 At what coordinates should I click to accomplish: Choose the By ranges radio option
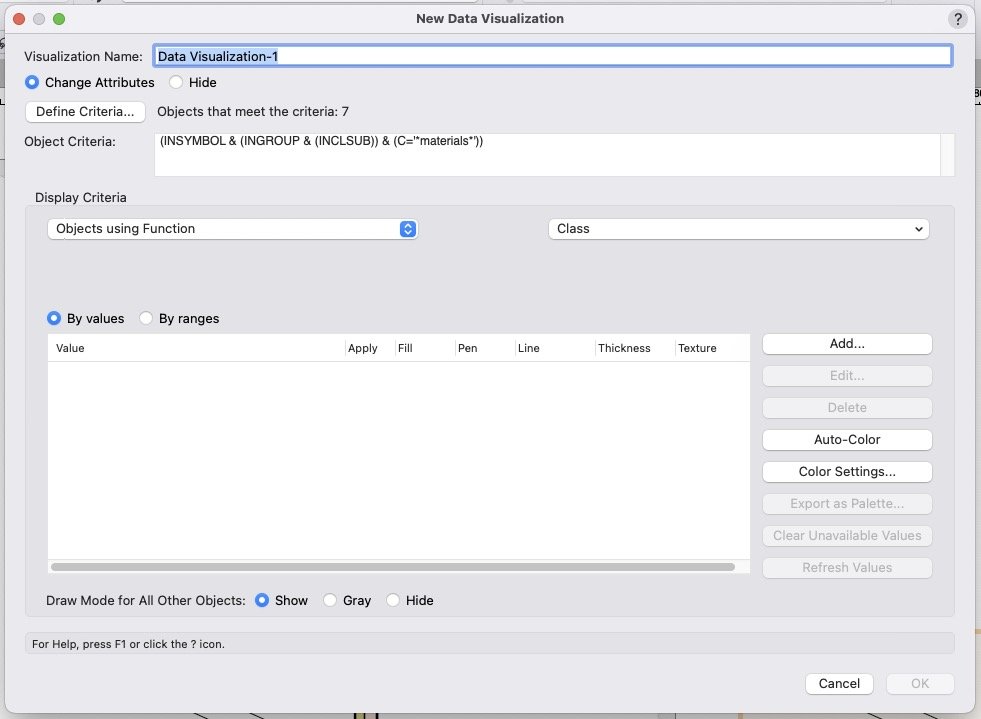click(x=147, y=318)
